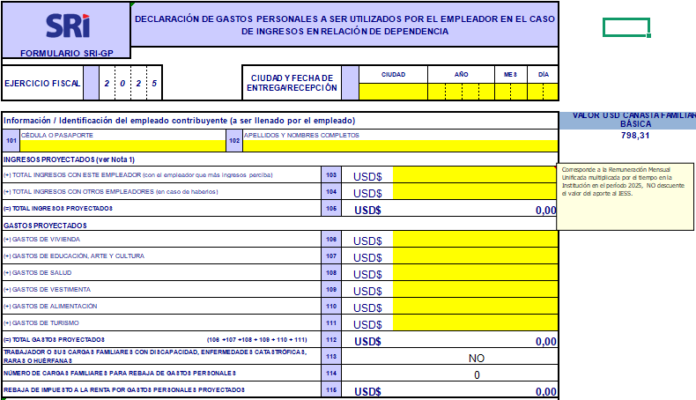Click the SRI logo image
The height and width of the screenshot is (400, 696).
[65, 25]
